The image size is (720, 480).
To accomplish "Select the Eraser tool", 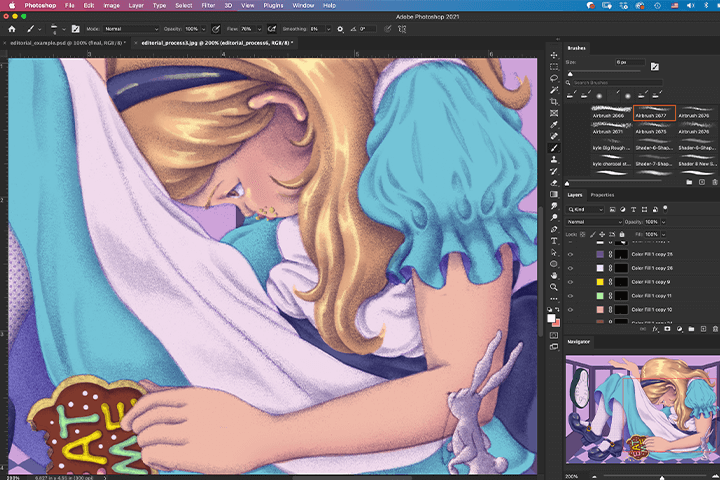I will [x=554, y=183].
